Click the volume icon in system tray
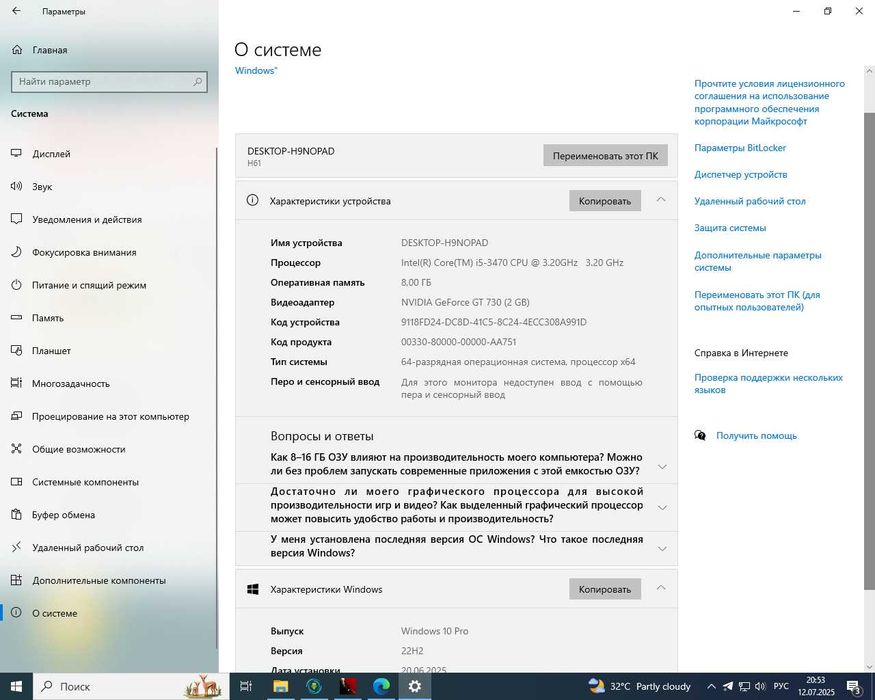Viewport: 875px width, 700px height. click(x=760, y=686)
